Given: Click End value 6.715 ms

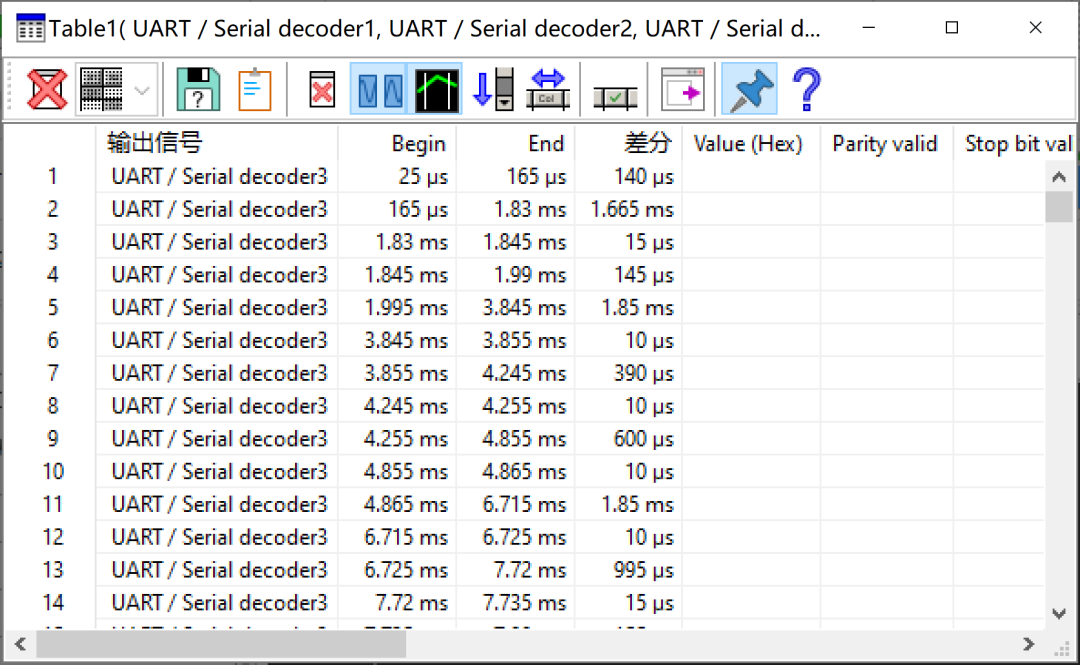Looking at the screenshot, I should [x=523, y=504].
